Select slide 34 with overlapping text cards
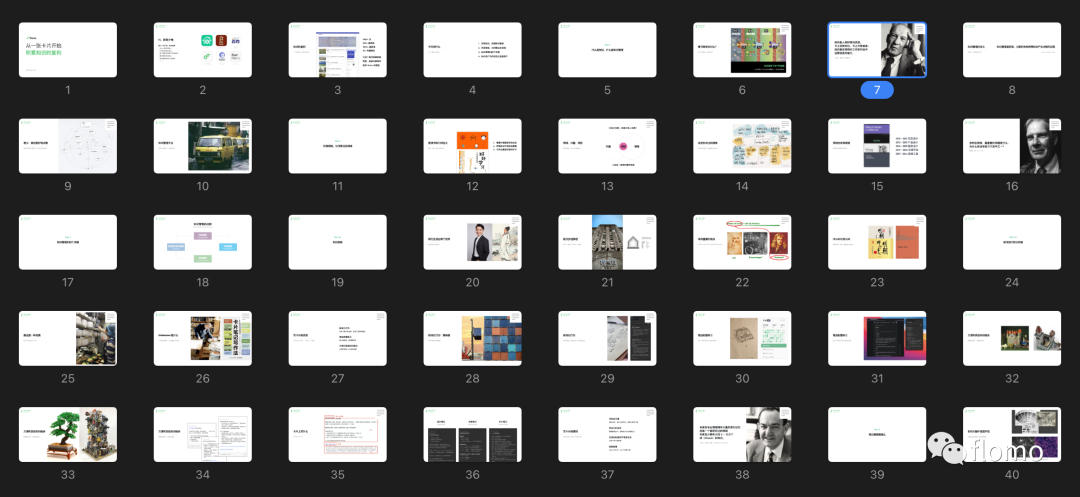 [202, 434]
